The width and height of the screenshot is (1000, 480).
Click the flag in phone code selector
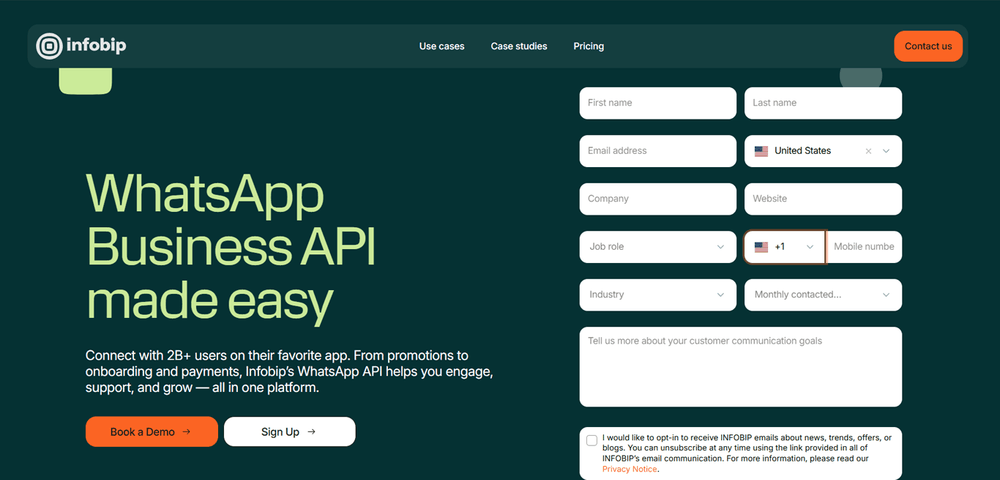pos(761,247)
